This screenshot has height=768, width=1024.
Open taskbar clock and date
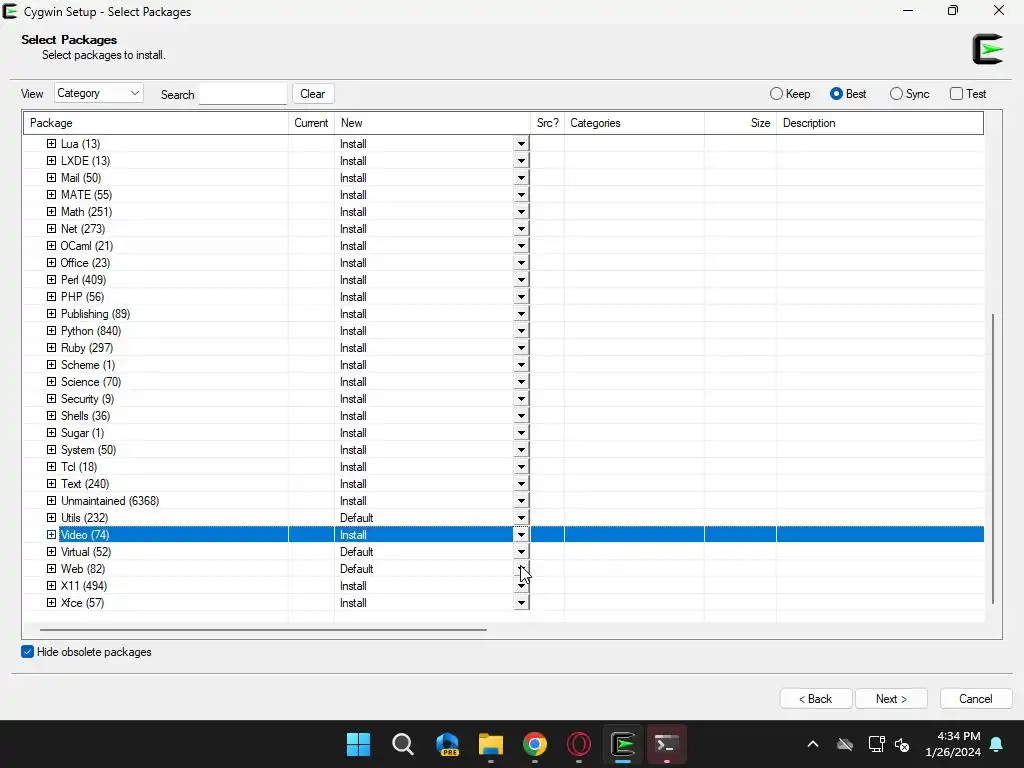(953, 744)
